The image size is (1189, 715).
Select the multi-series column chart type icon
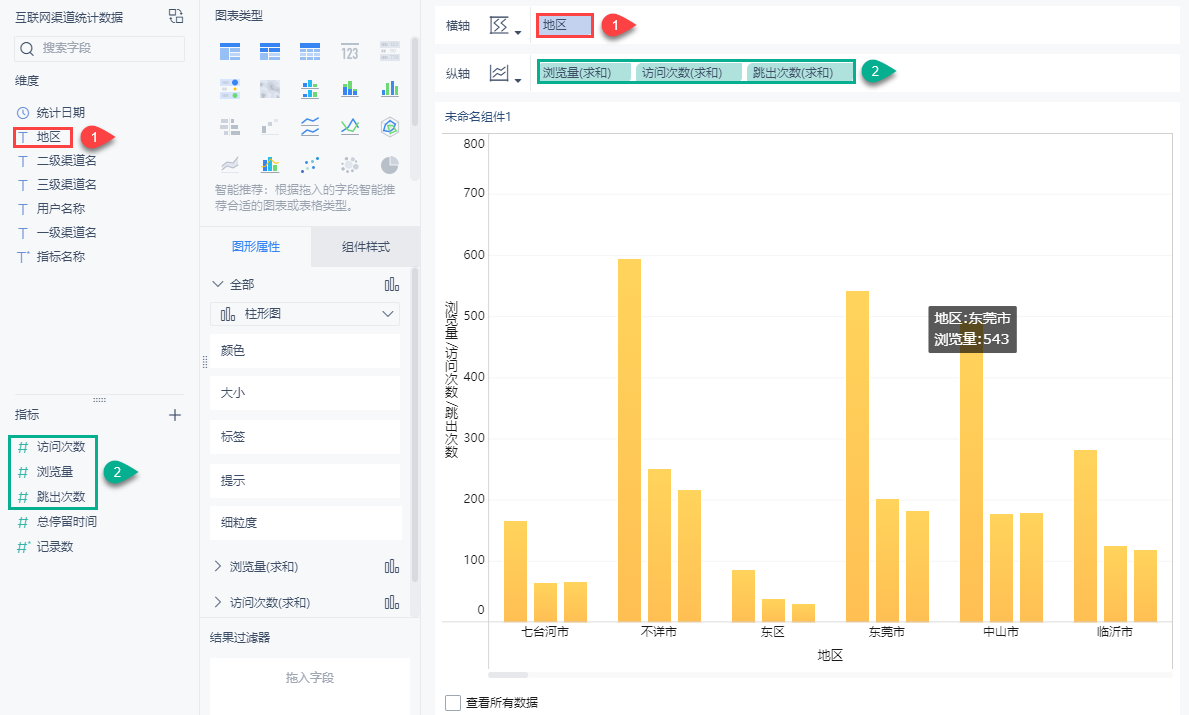pyautogui.click(x=390, y=89)
